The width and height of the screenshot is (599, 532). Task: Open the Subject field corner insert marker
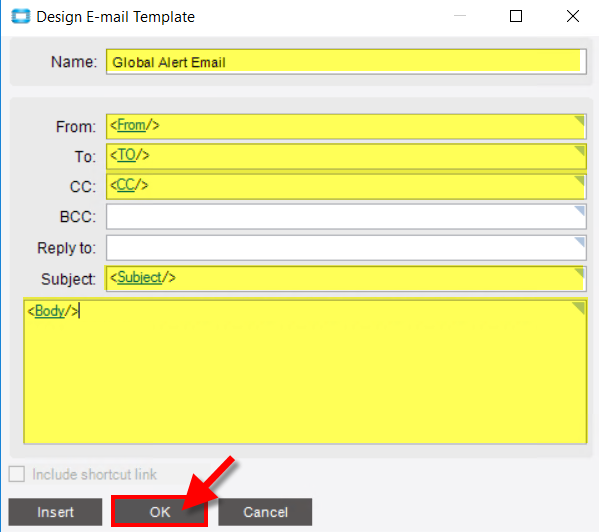[580, 273]
